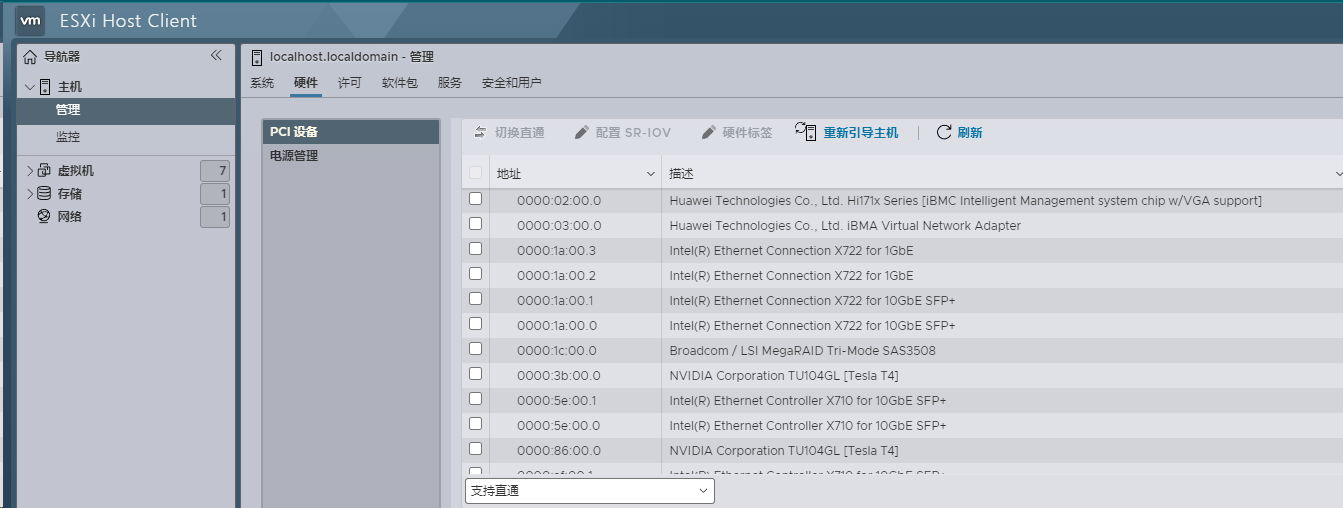This screenshot has width=1343, height=508.
Task: Click X722 10GbE SFP+ description at 0000:1a:00.1
Action: click(x=812, y=300)
